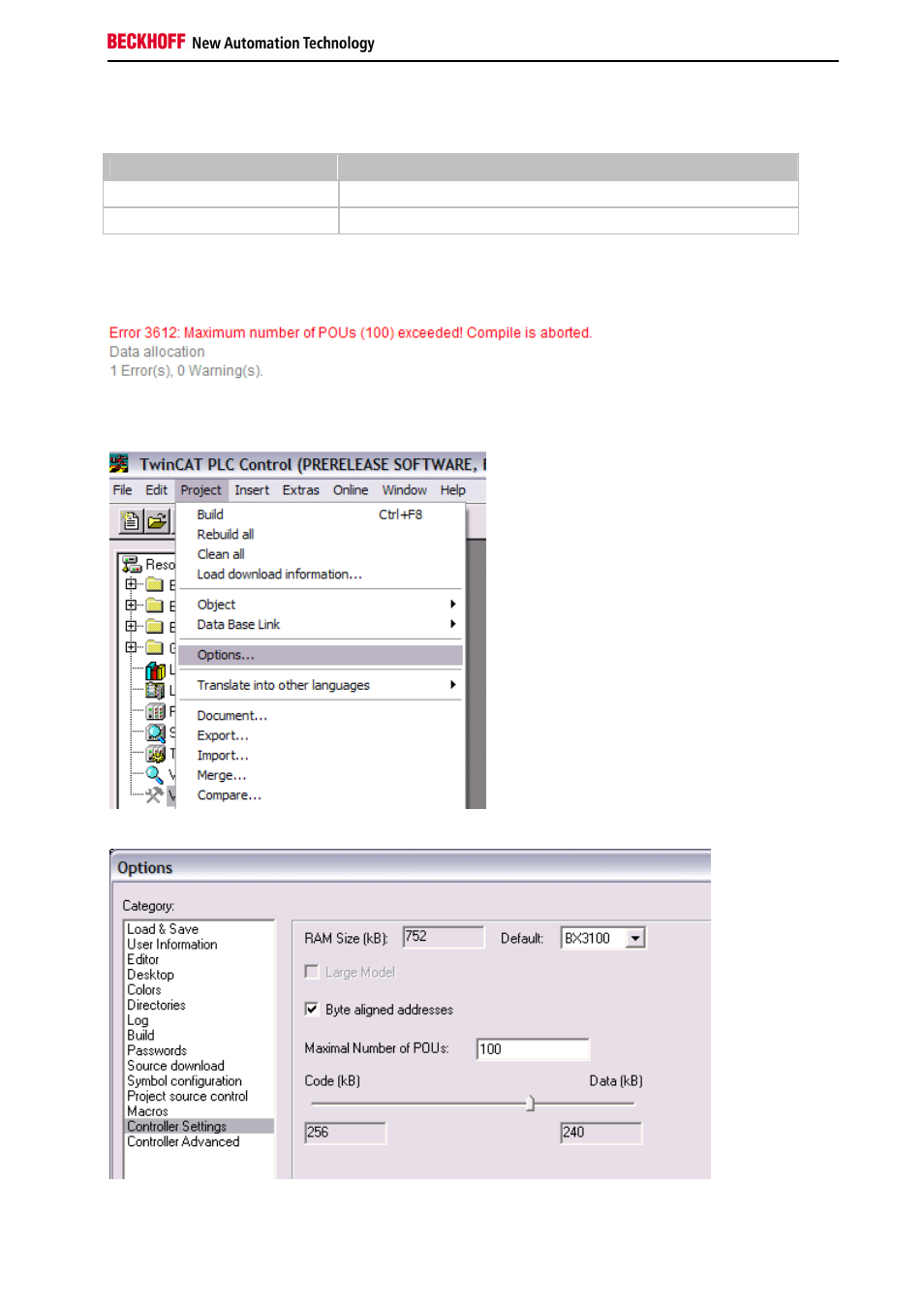Click the Maximal Number of POUs field

(x=533, y=1048)
